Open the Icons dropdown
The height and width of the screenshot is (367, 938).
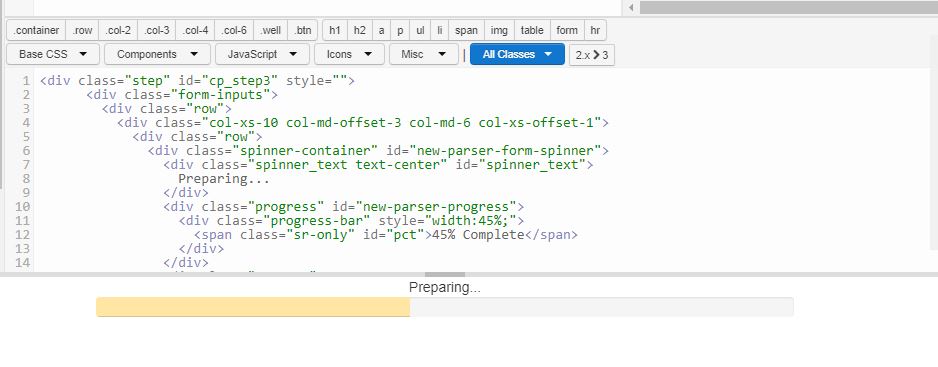349,54
